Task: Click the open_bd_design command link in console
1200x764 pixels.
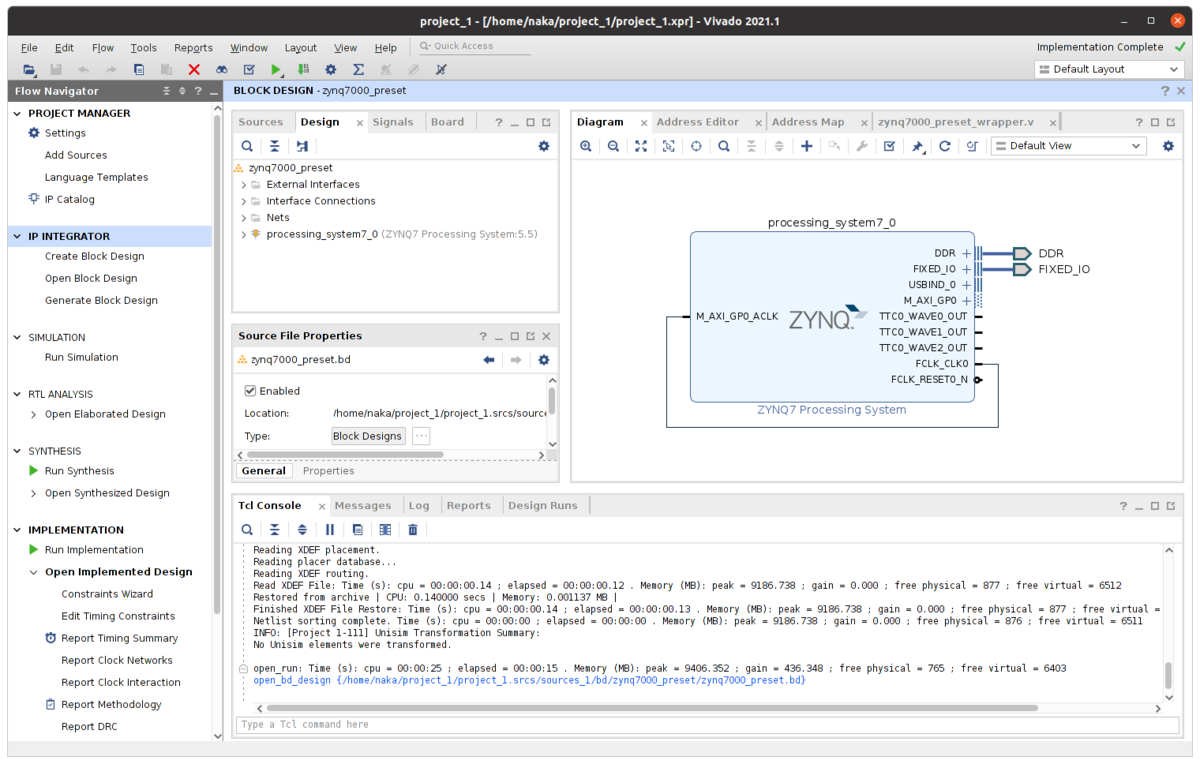Action: click(529, 681)
